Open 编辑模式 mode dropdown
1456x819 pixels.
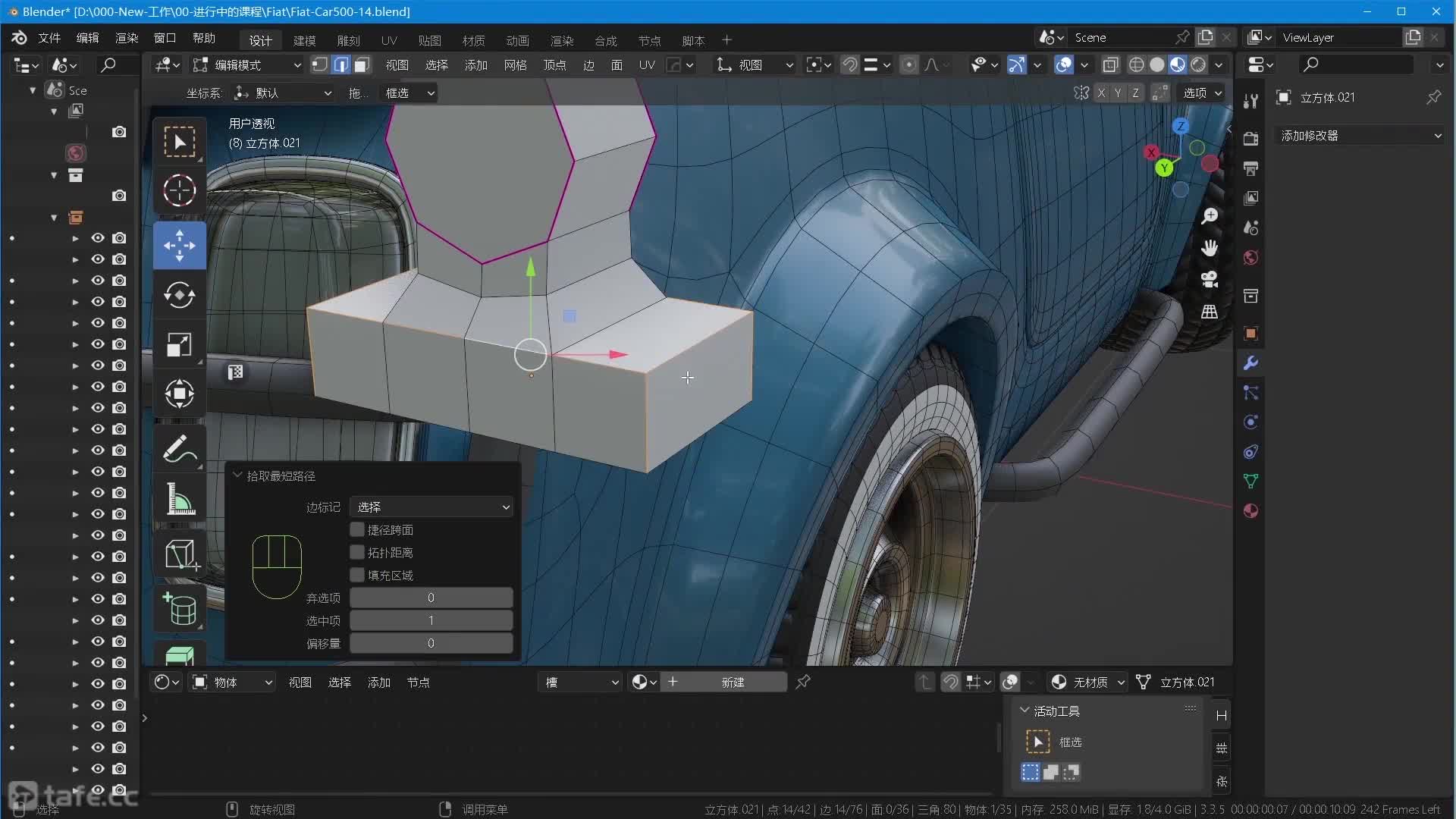tap(247, 65)
